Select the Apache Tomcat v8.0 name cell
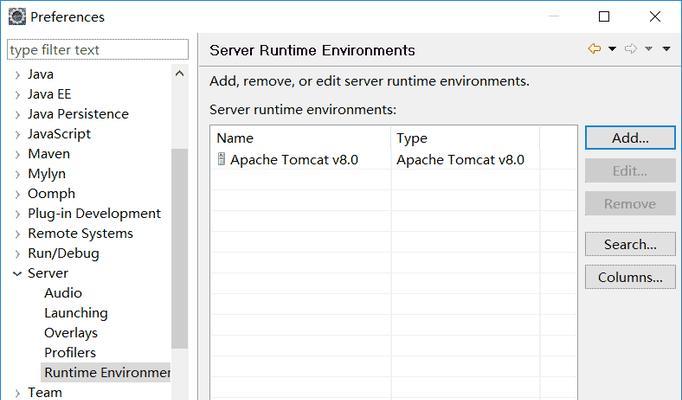This screenshot has width=682, height=400. click(x=294, y=160)
